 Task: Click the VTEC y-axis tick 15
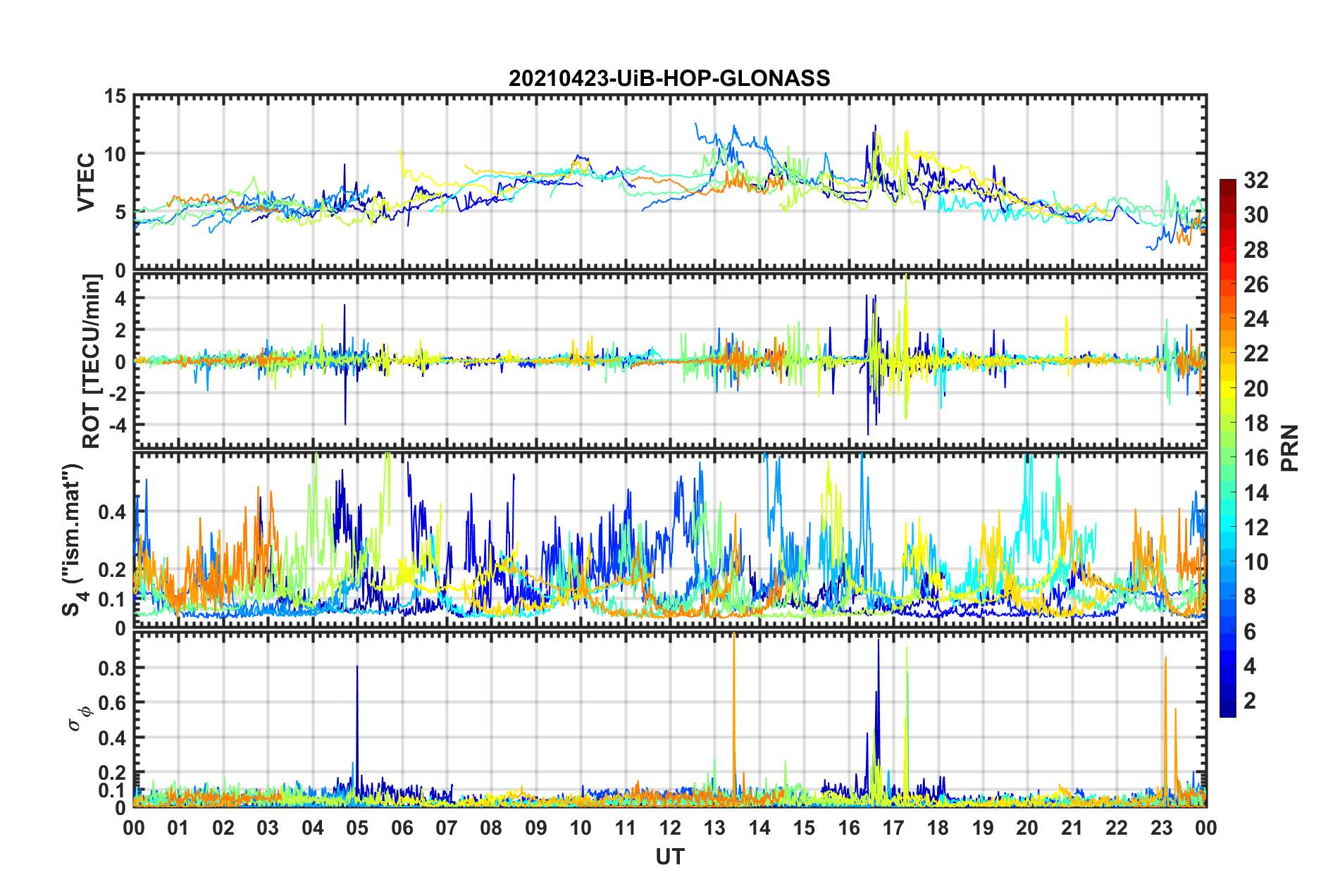pos(115,96)
